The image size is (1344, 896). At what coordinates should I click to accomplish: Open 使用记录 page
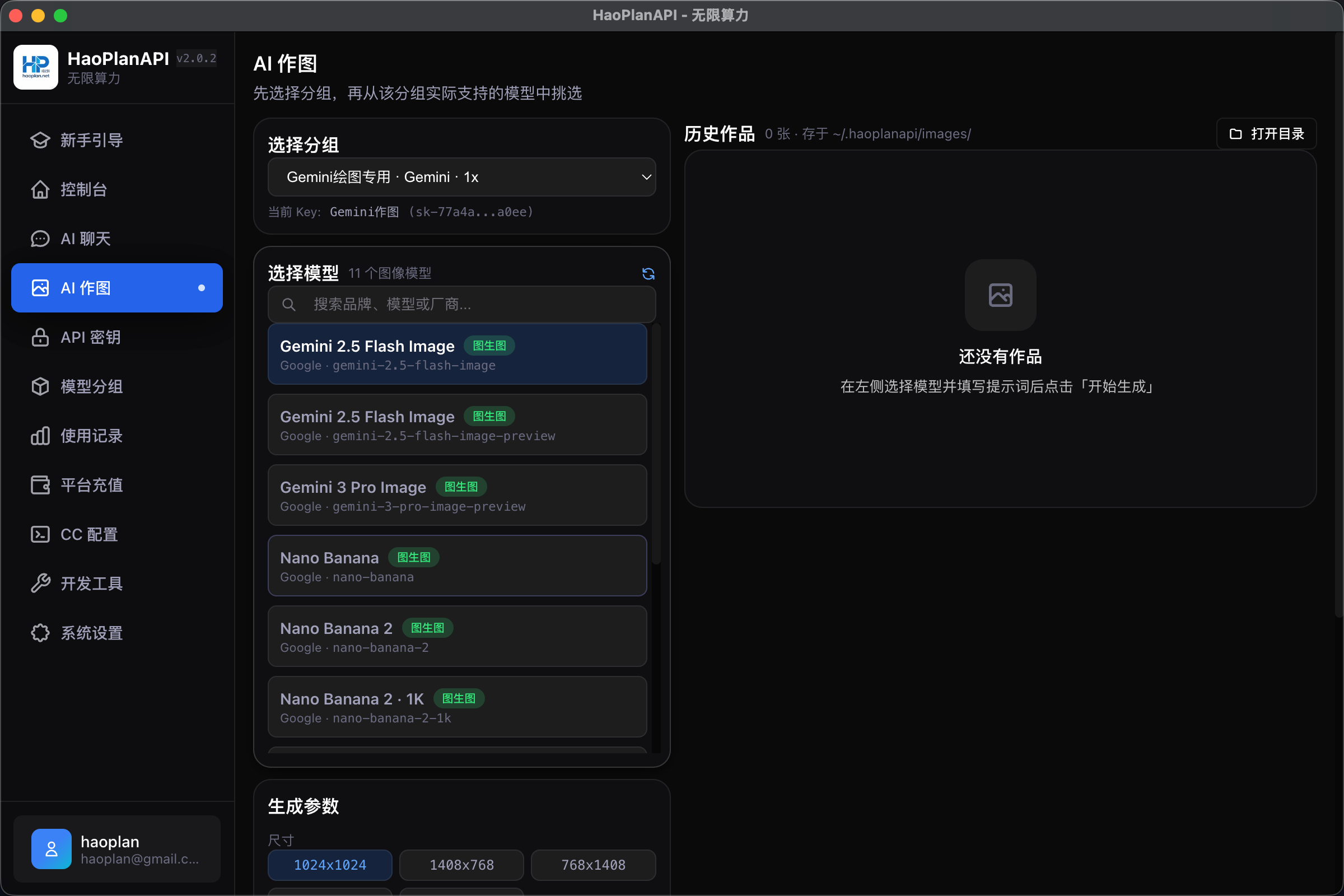pos(116,436)
